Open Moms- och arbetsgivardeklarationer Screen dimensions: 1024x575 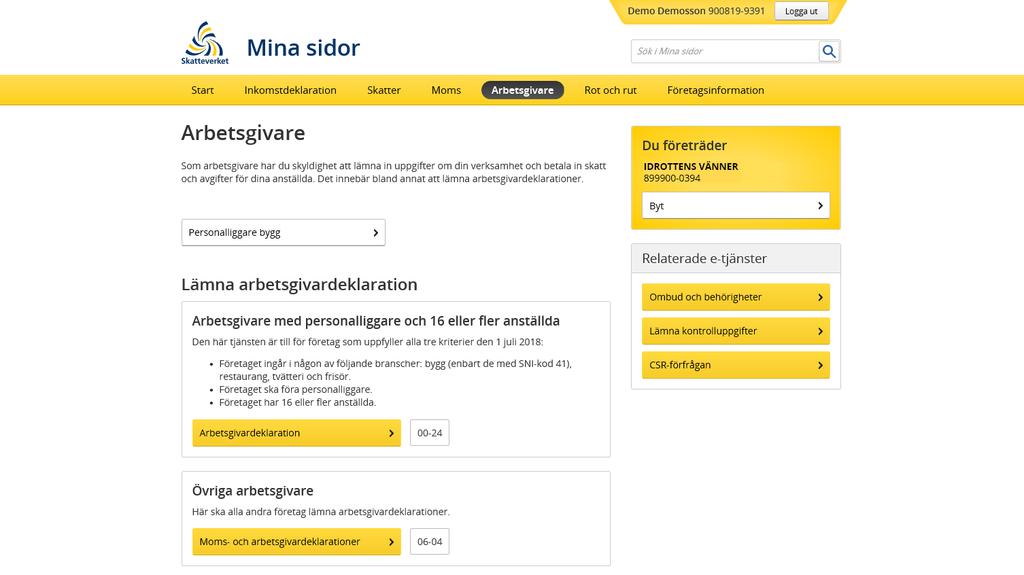(296, 542)
